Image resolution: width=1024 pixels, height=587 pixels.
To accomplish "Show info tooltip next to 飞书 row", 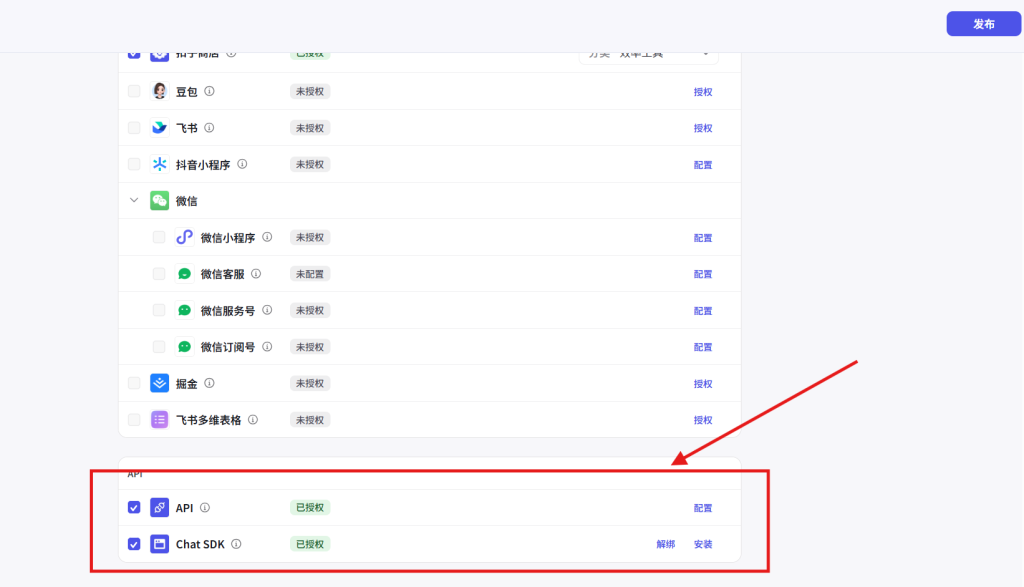I will click(x=209, y=127).
